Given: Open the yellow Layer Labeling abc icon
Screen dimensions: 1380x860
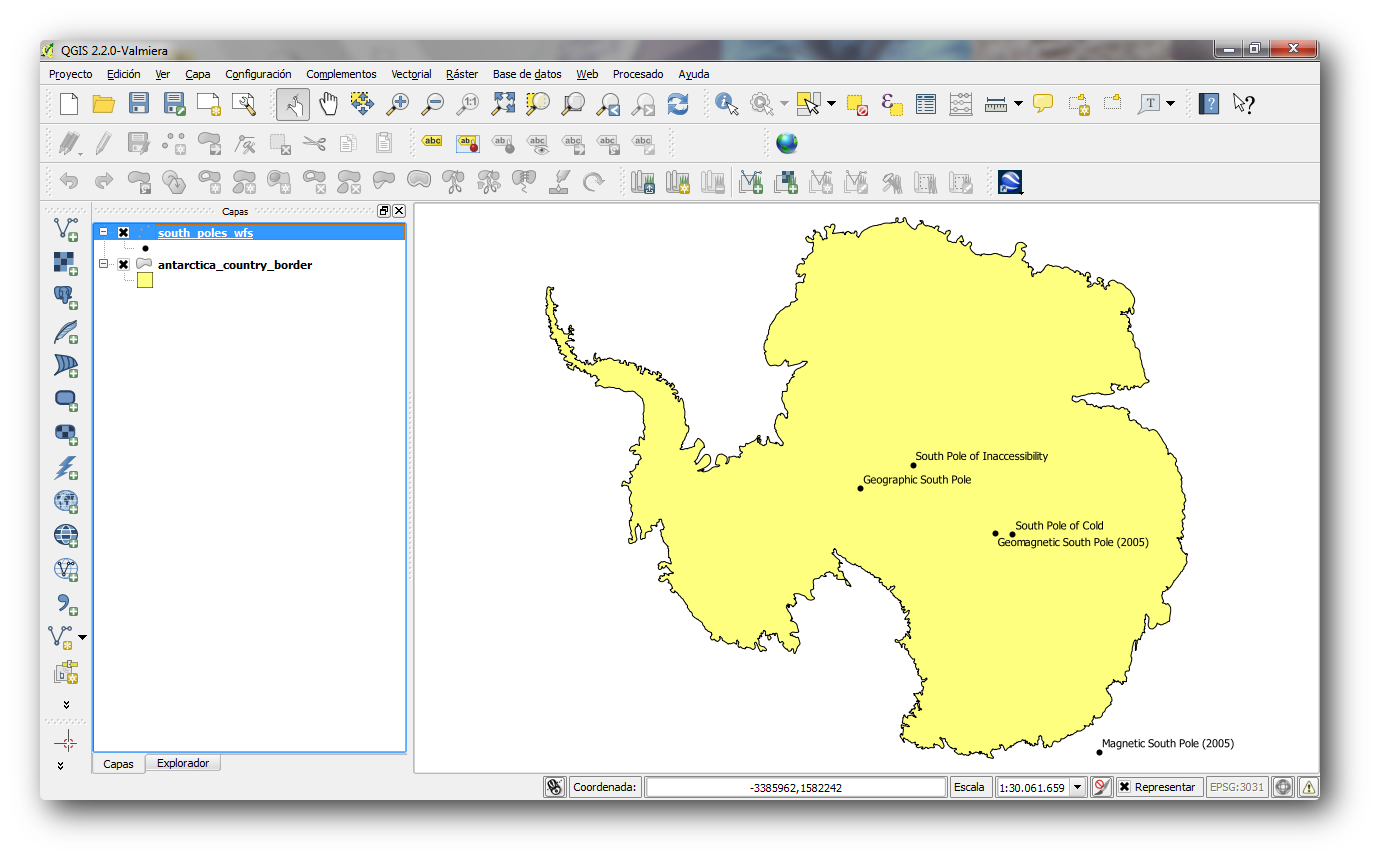Looking at the screenshot, I should (x=432, y=142).
